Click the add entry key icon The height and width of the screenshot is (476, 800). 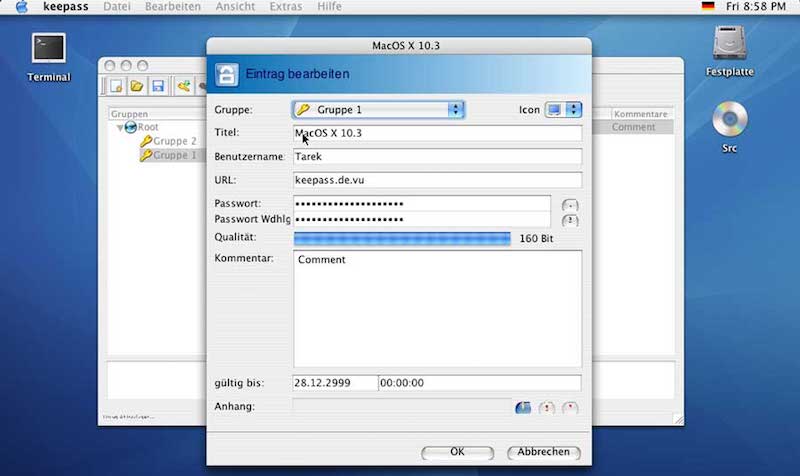tap(184, 86)
